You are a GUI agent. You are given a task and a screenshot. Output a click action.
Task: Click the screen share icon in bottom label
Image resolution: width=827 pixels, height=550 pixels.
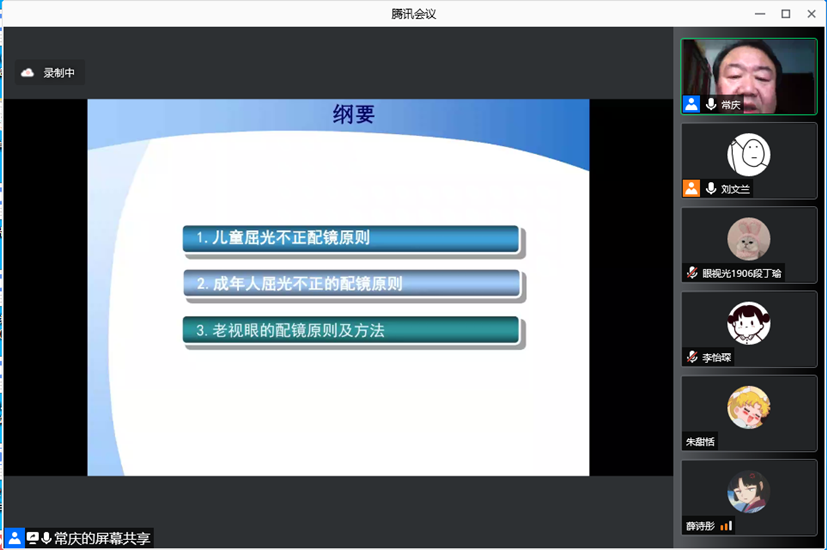[32, 538]
